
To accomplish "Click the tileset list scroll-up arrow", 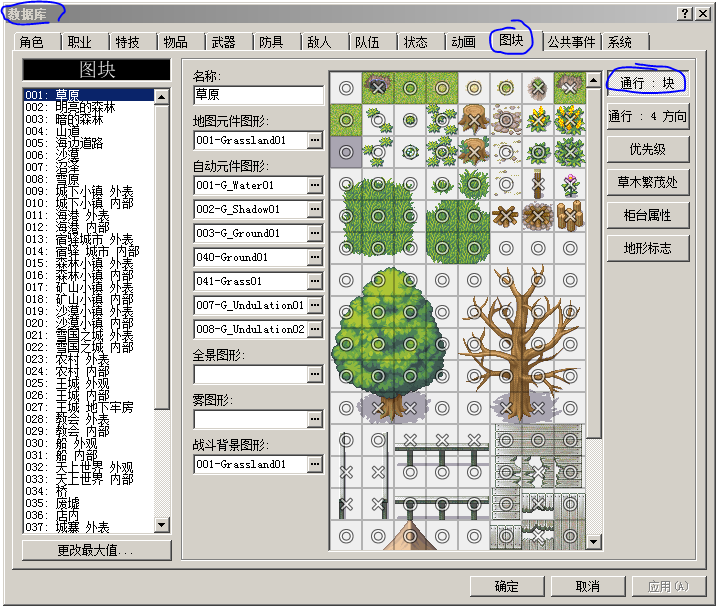I will coord(162,97).
